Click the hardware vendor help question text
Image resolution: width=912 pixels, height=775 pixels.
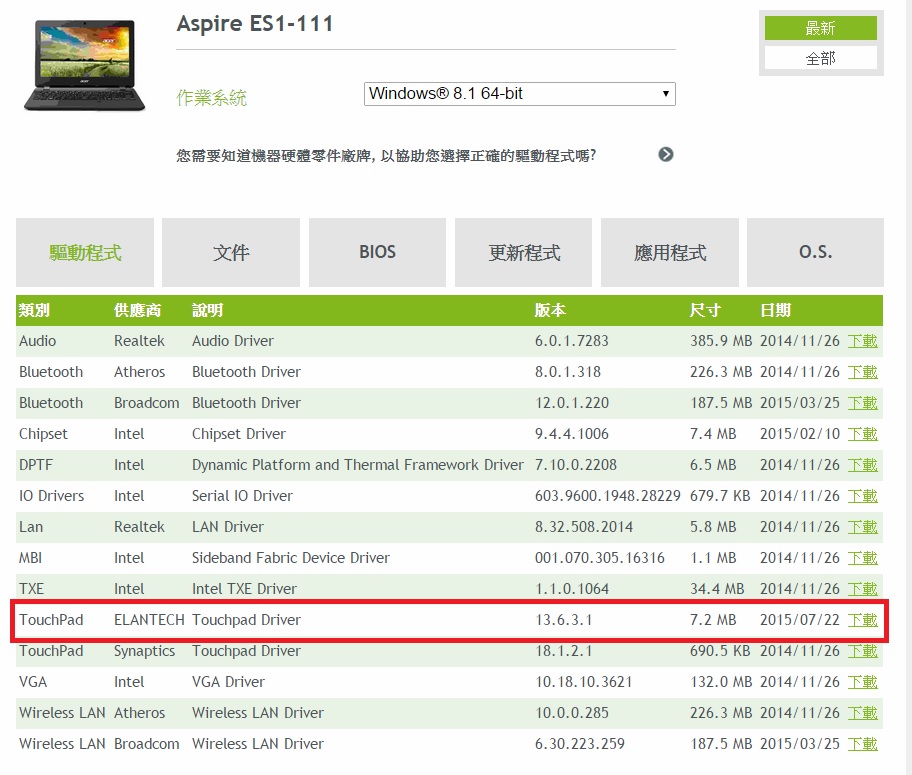pos(386,155)
